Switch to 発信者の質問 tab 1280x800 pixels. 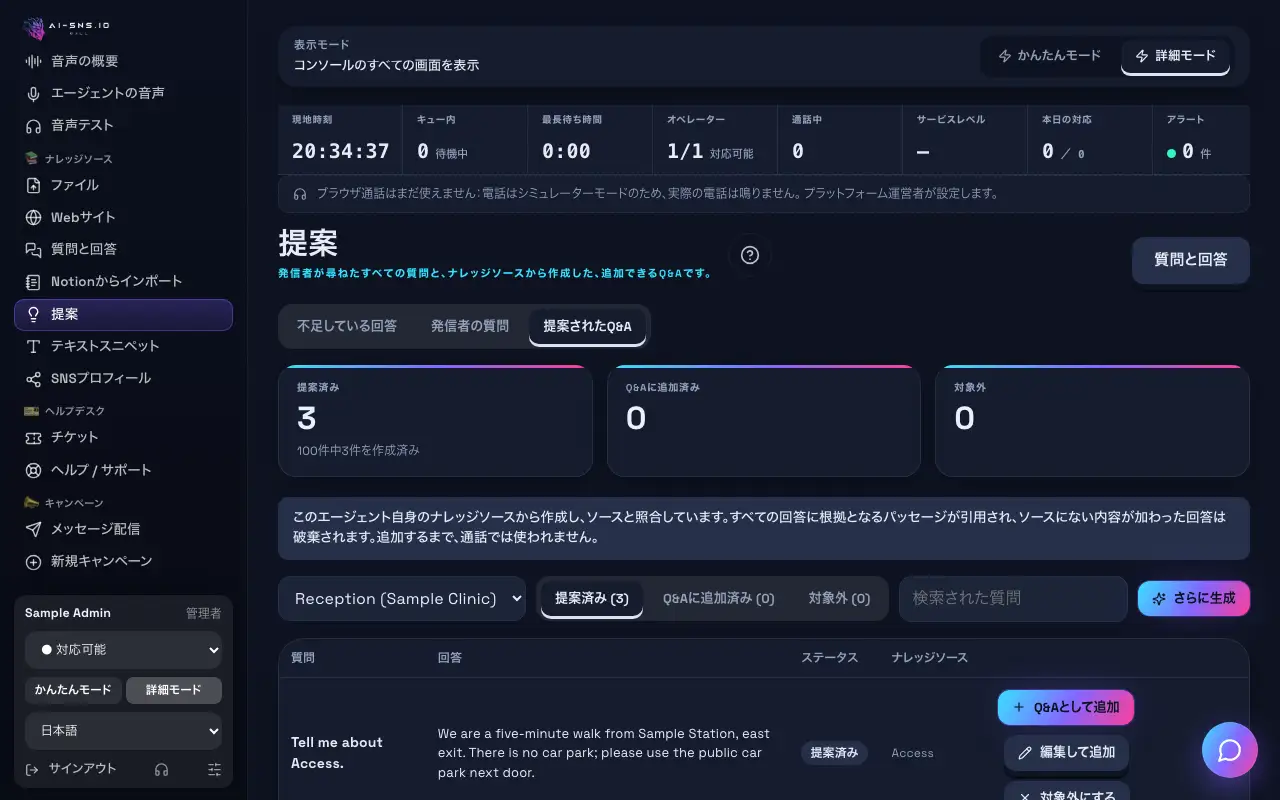[470, 326]
